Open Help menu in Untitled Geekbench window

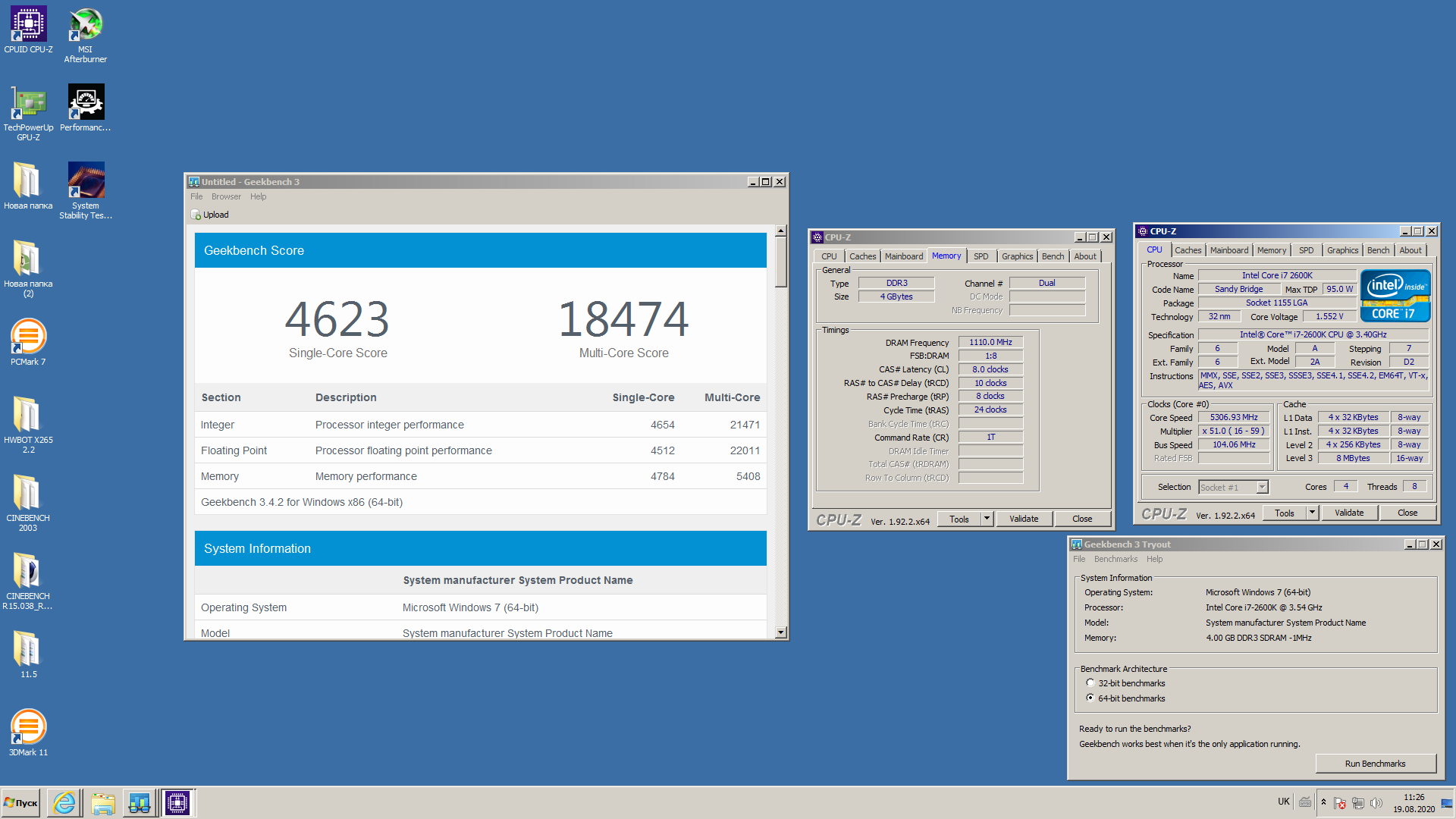258,196
